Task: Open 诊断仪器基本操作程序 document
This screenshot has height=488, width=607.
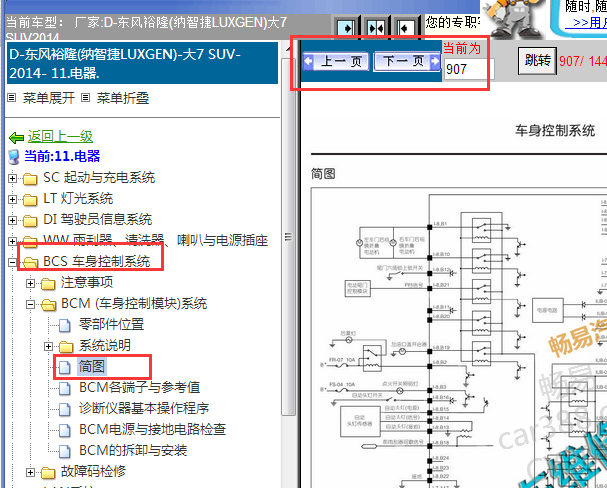Action: point(144,408)
